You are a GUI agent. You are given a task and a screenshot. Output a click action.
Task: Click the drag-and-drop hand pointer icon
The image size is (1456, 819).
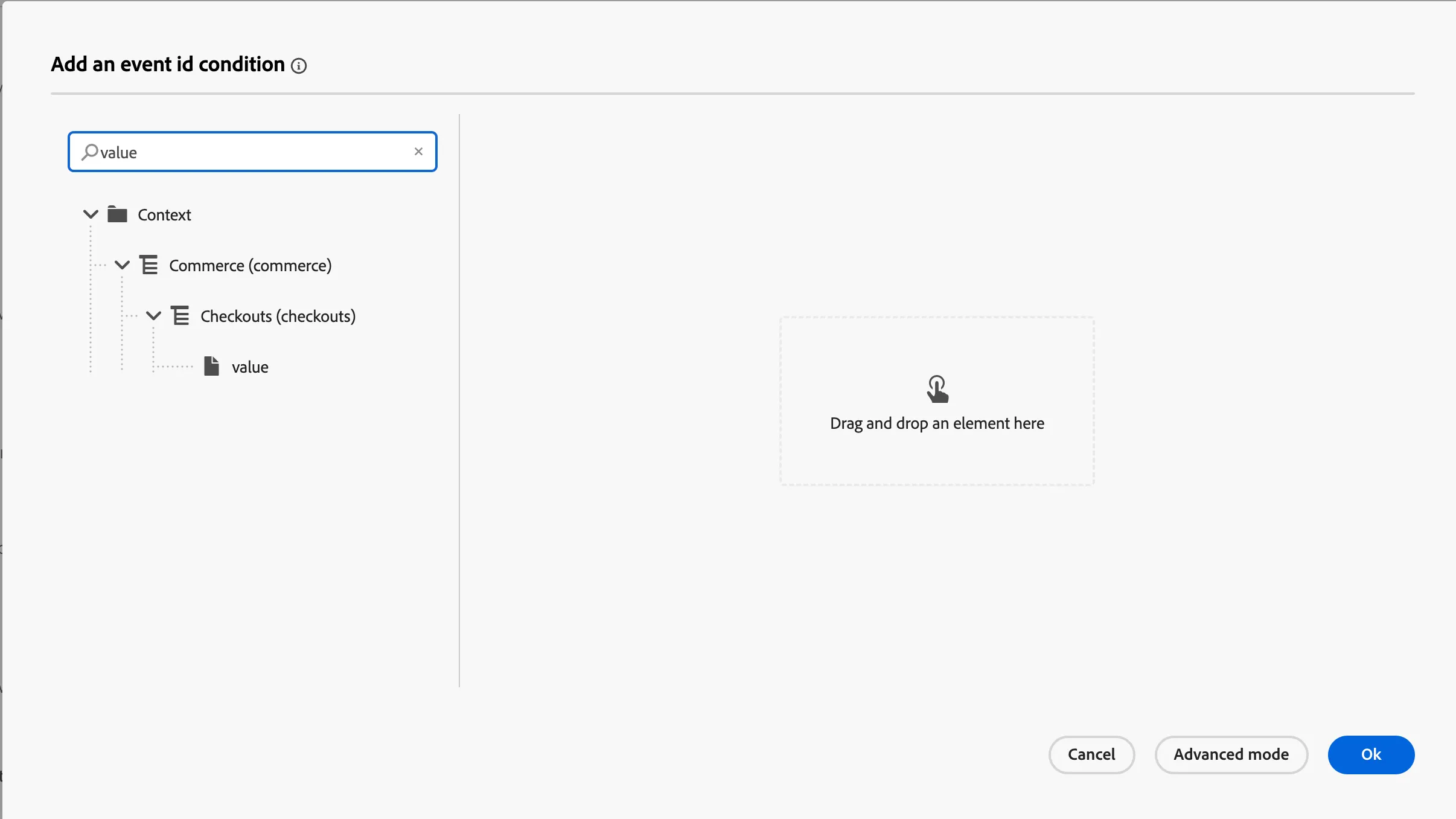tap(937, 389)
